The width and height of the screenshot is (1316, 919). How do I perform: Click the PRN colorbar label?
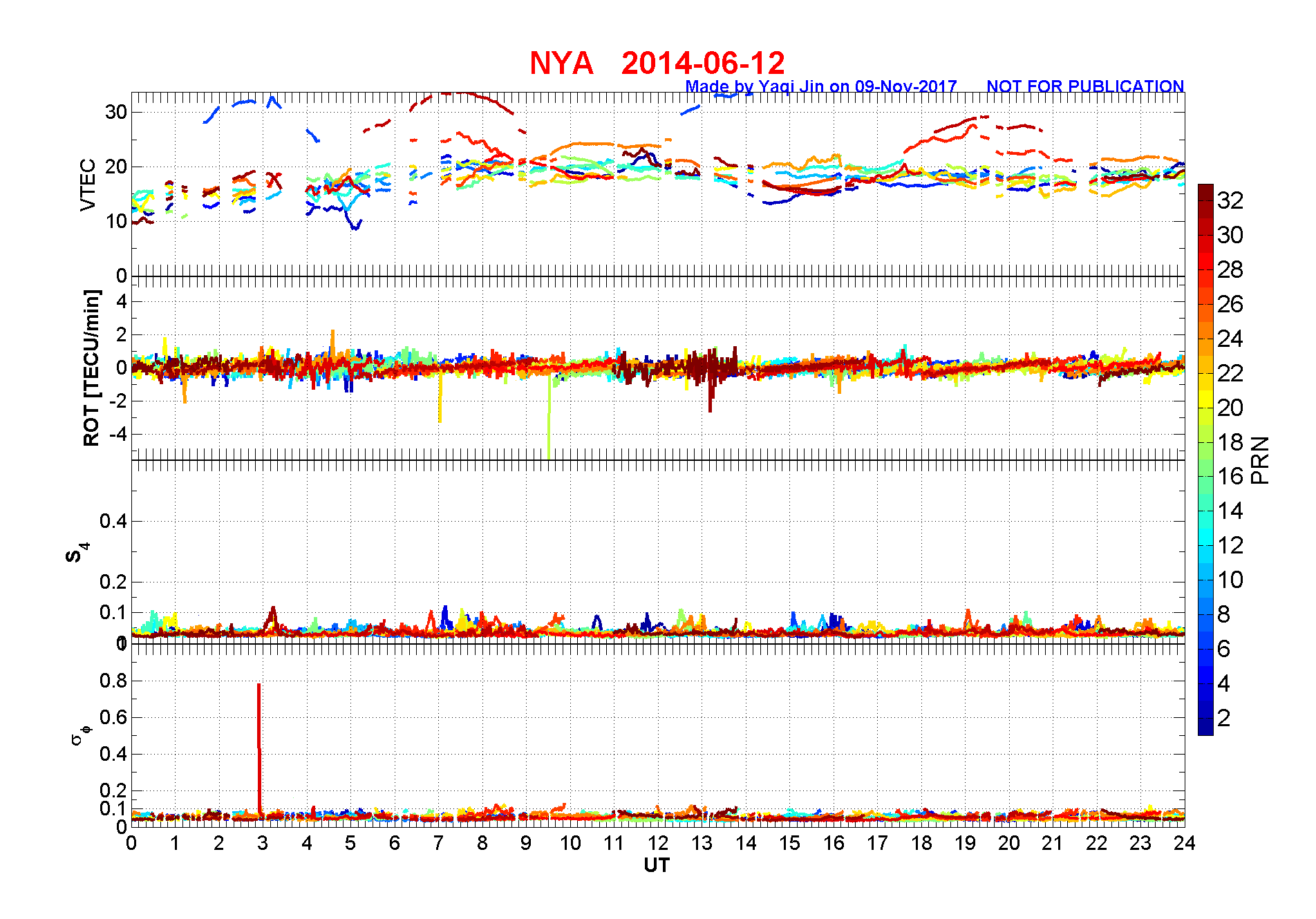coord(1260,459)
